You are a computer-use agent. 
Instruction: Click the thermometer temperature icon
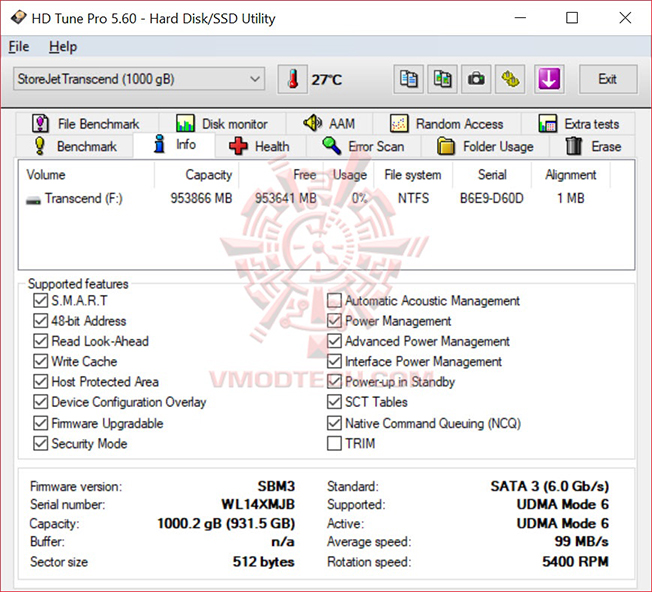point(293,79)
